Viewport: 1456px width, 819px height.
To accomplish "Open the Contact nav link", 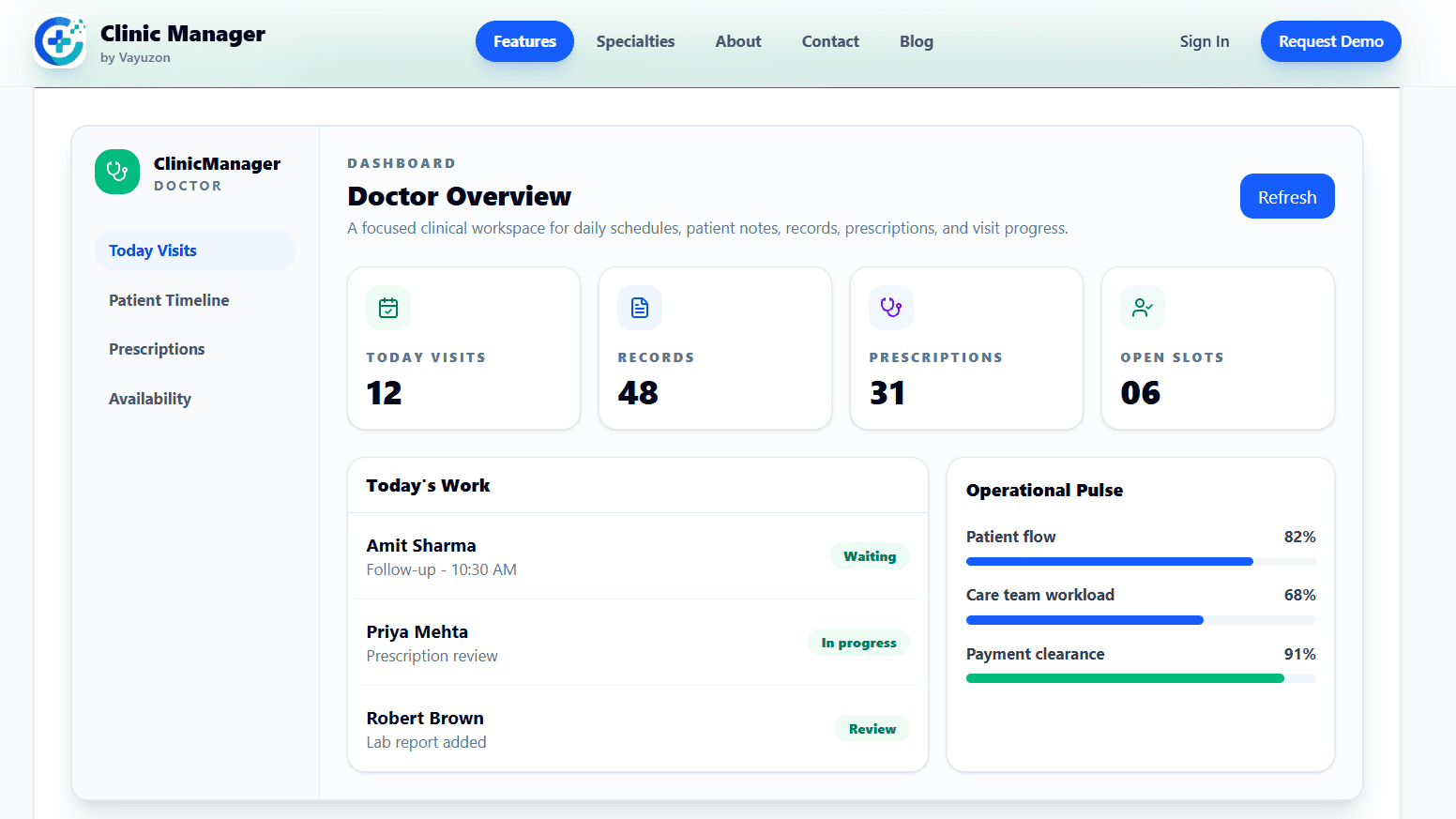I will point(830,41).
